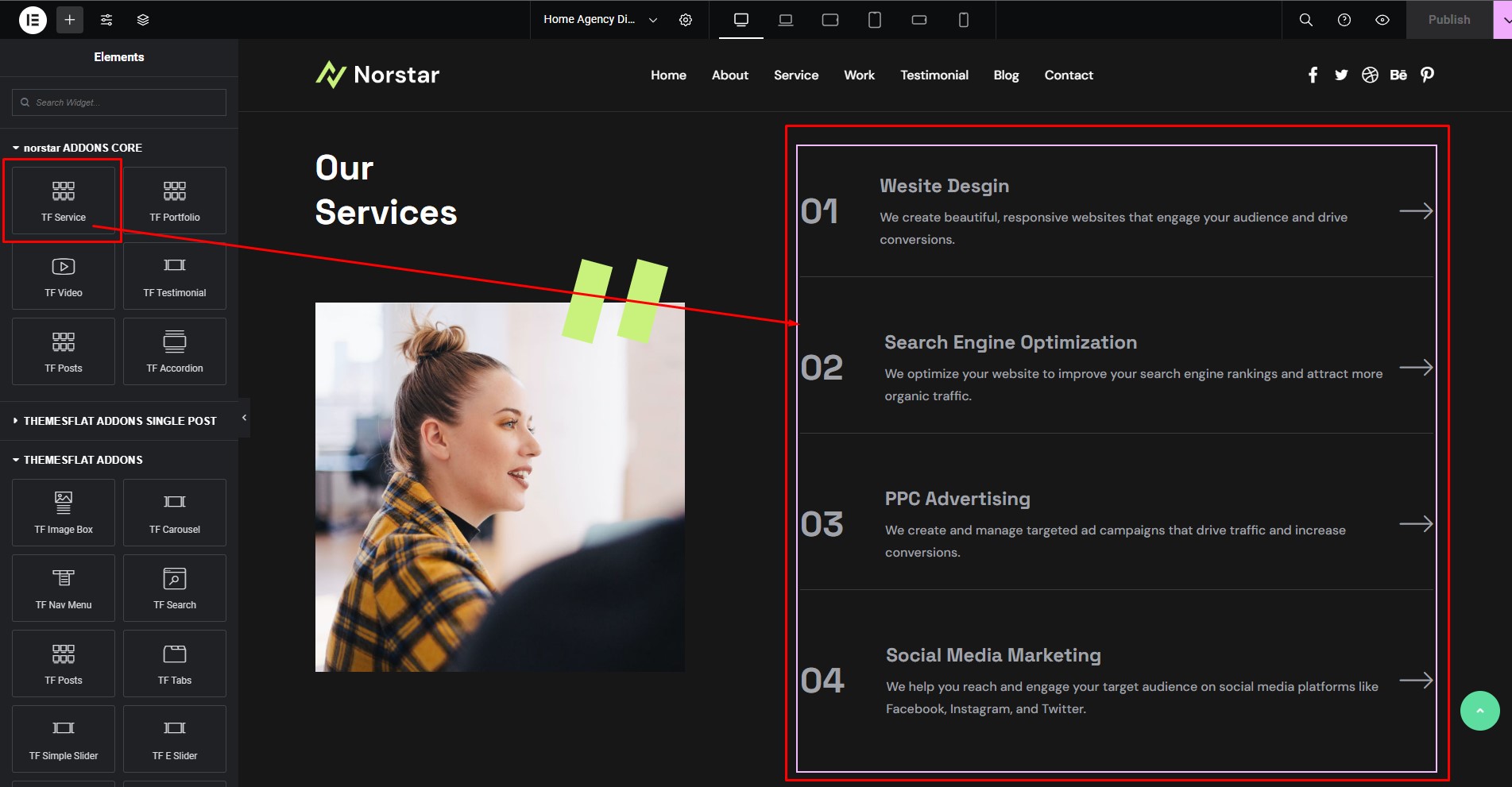Screen dimensions: 1512x787
Task: Select the TF Portfolio widget
Action: pyautogui.click(x=175, y=200)
